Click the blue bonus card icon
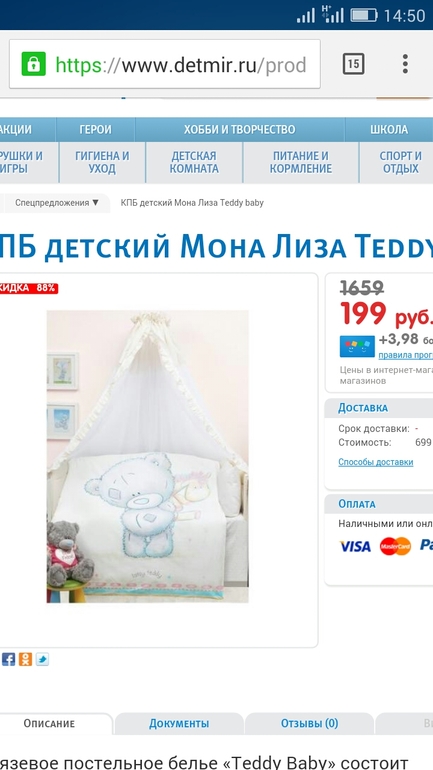This screenshot has height=770, width=433. pos(357,346)
